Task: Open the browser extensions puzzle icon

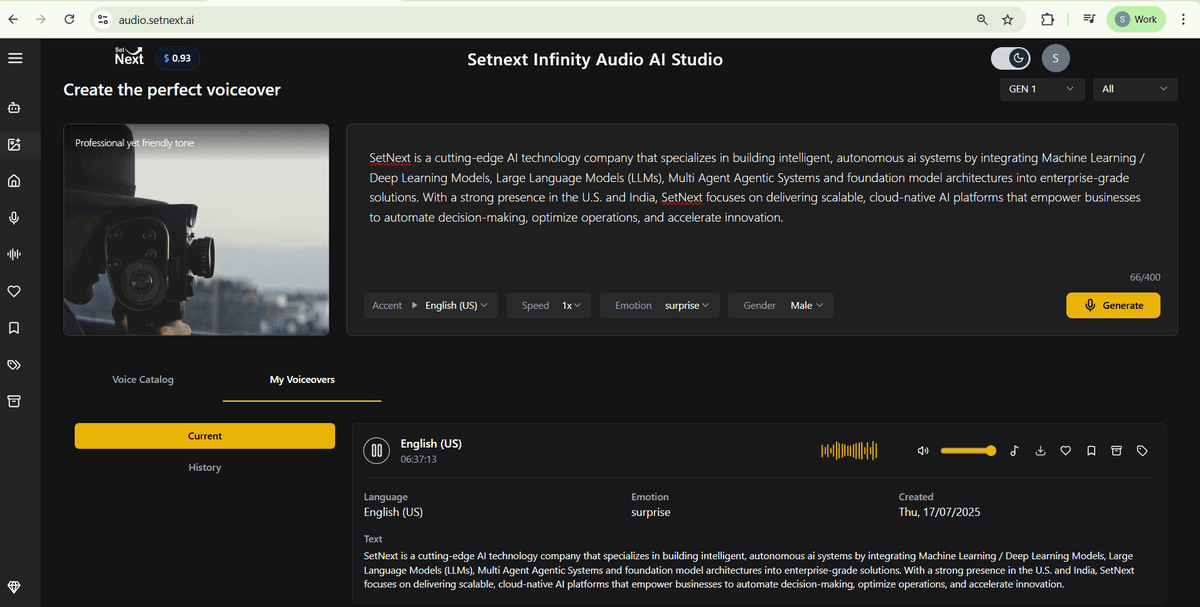Action: (x=1048, y=19)
